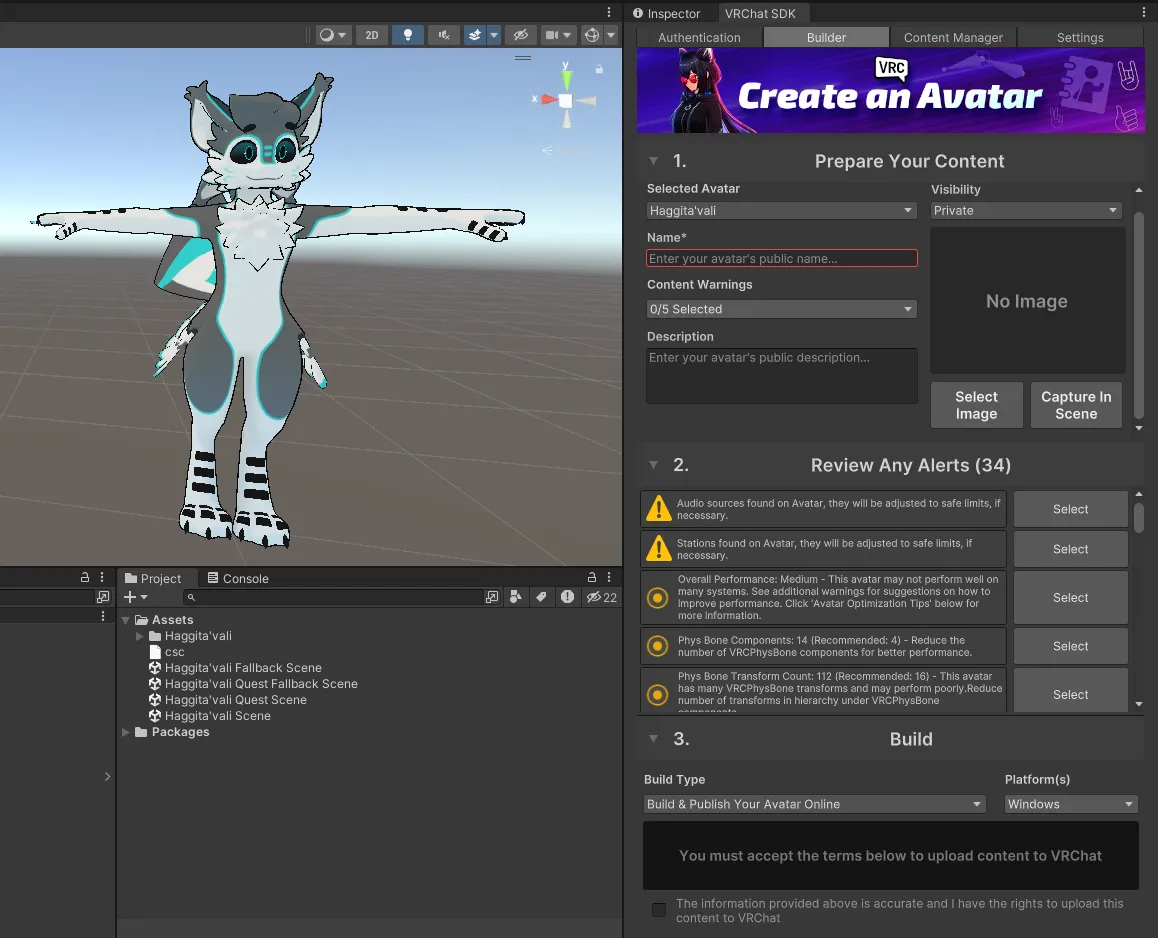Toggle scene audio mute button
The width and height of the screenshot is (1158, 938).
(444, 35)
